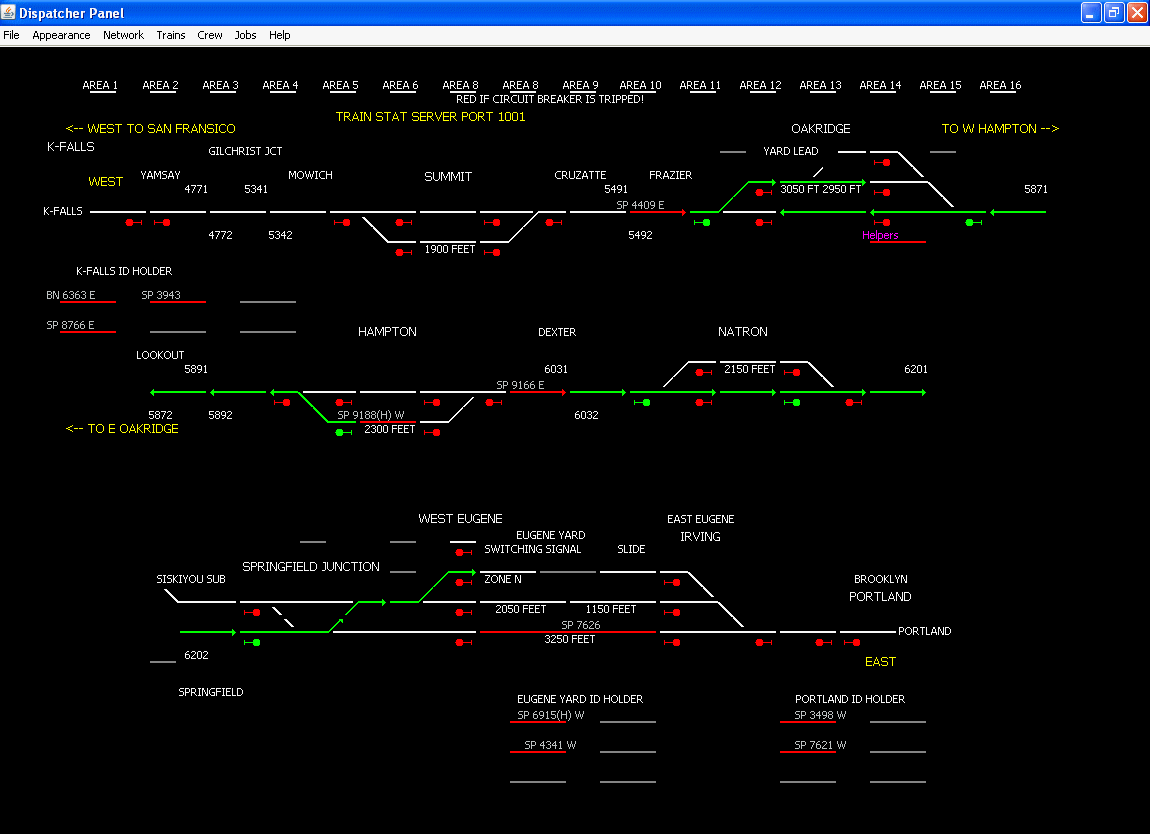Open the Network menu
Screen dimensions: 1150x834
[x=123, y=34]
